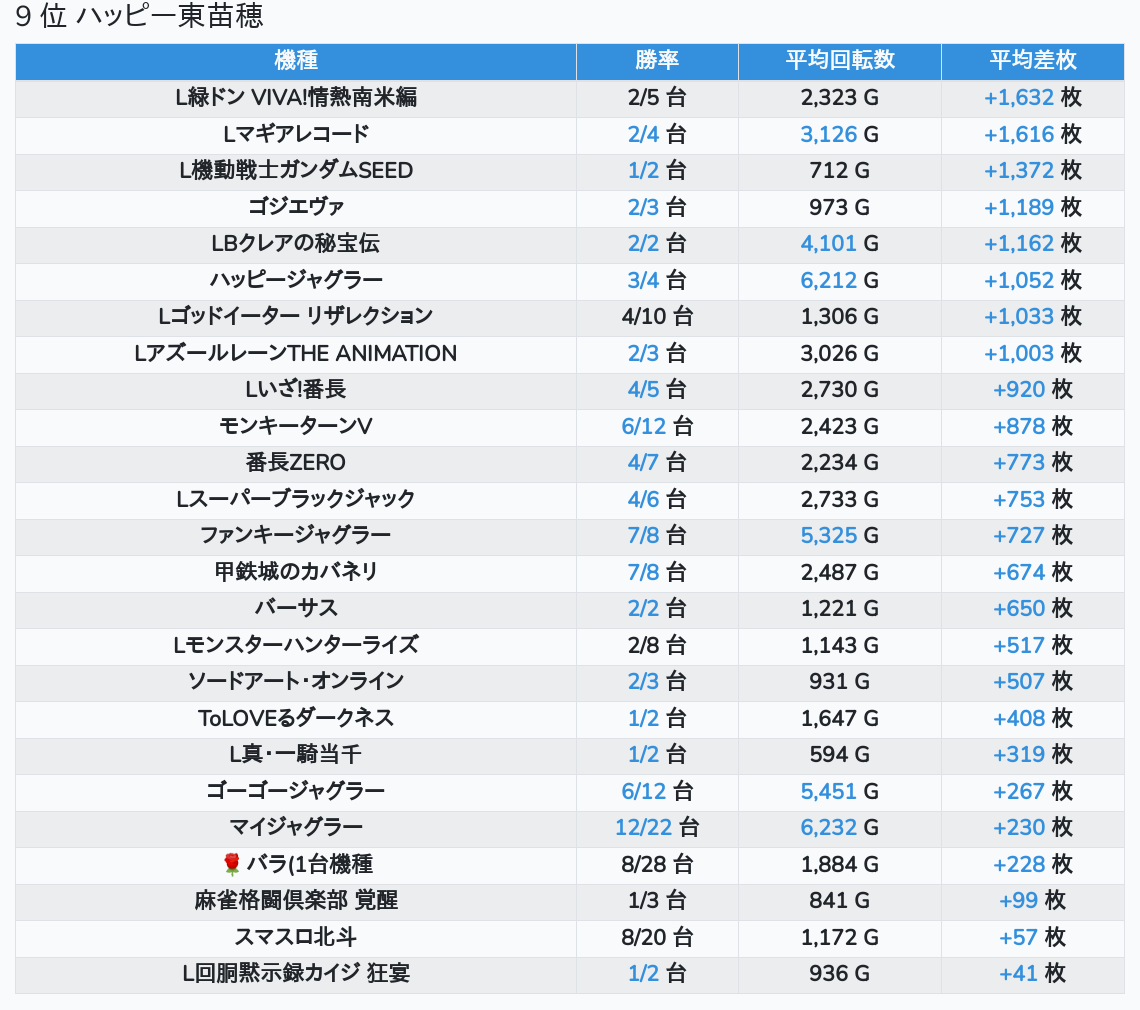Select difference +1,632 枚 value
Image resolution: width=1140 pixels, height=1010 pixels.
(x=1032, y=97)
